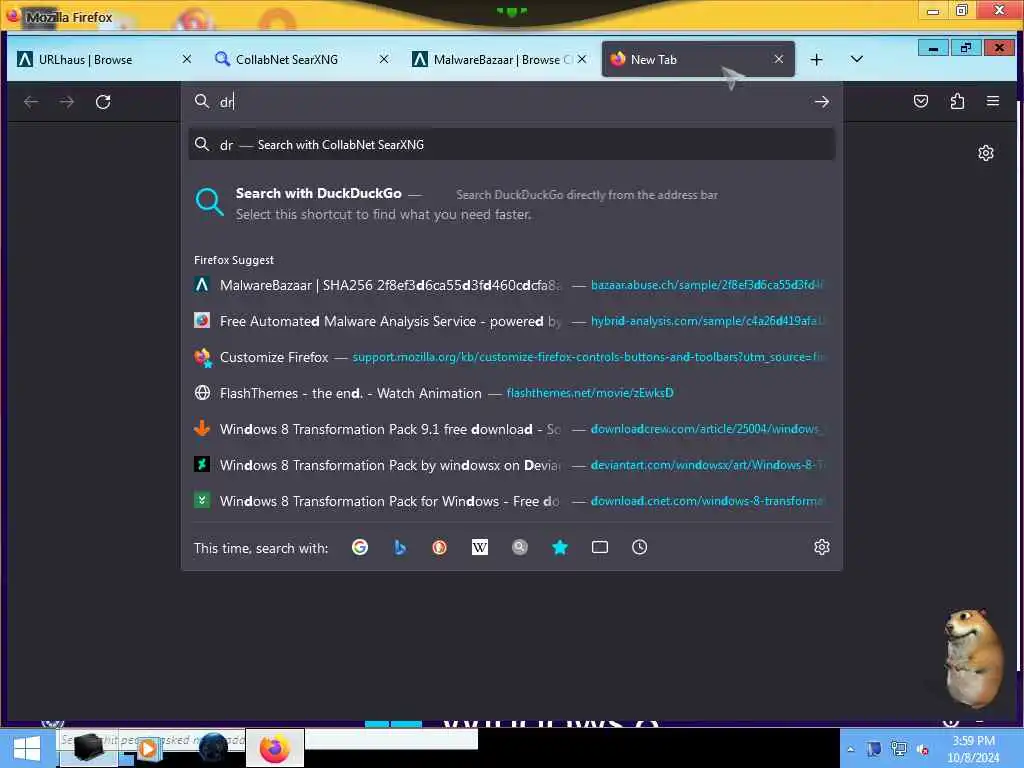Screen dimensions: 1024x768
Task: Open Firefox from the taskbar
Action: click(275, 748)
